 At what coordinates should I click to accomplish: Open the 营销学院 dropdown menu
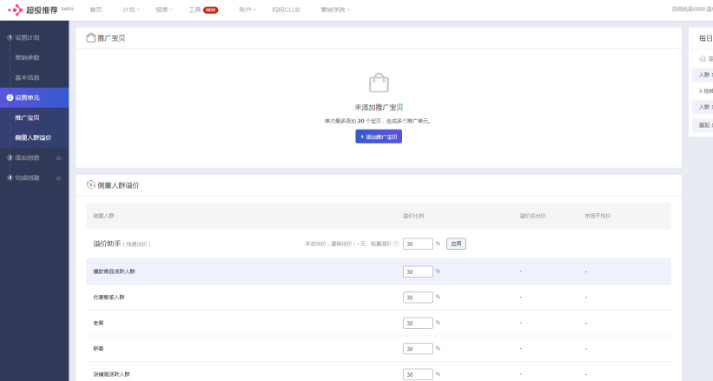[335, 10]
